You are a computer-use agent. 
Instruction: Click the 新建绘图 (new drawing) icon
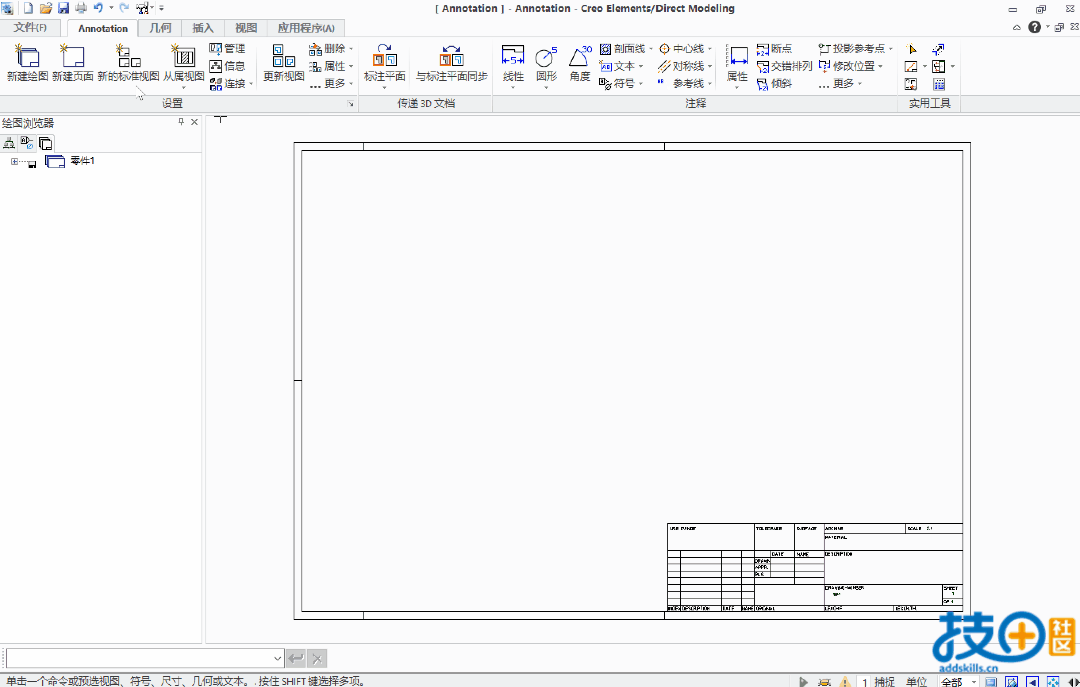tap(28, 57)
